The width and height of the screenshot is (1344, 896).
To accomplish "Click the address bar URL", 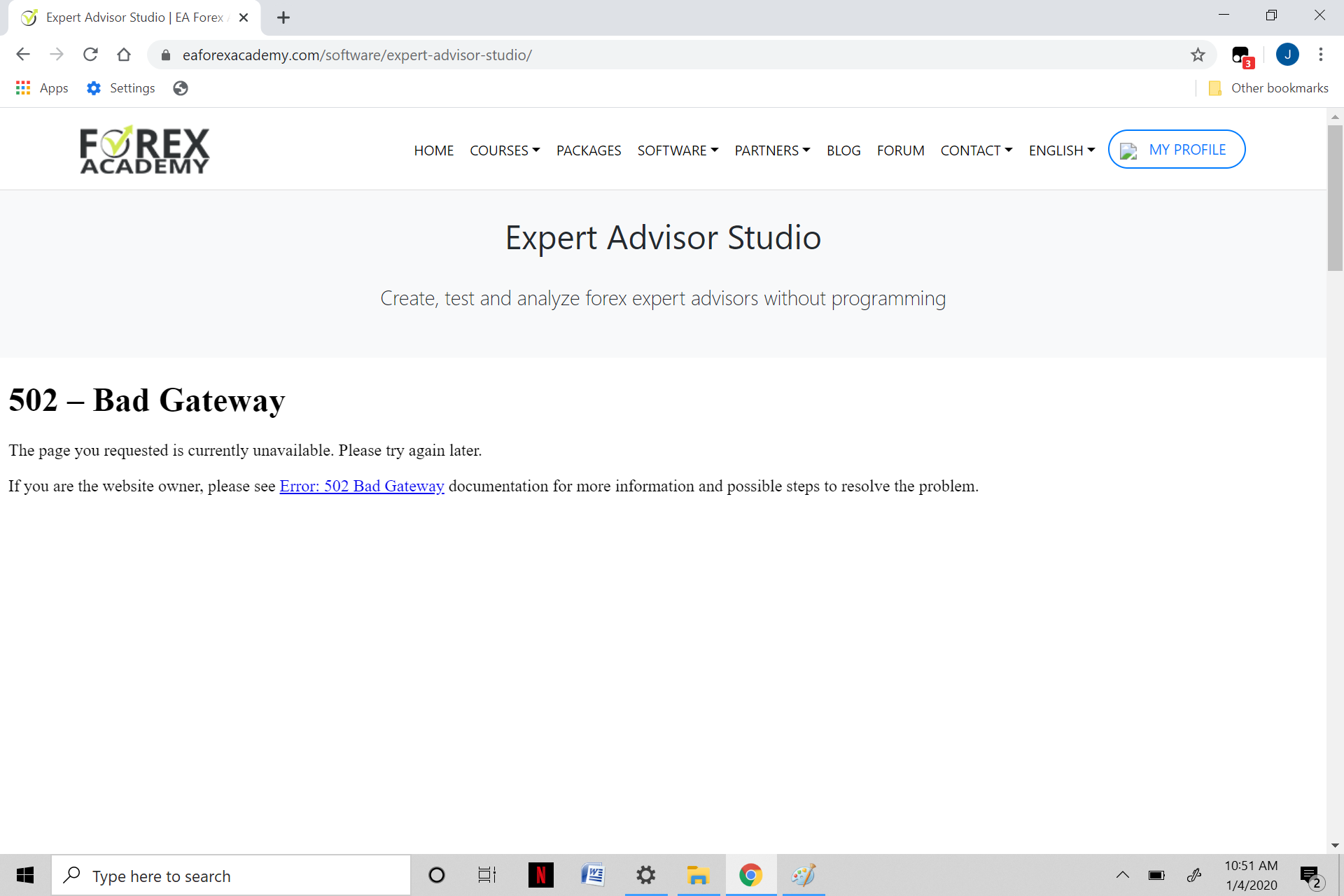I will 357,55.
